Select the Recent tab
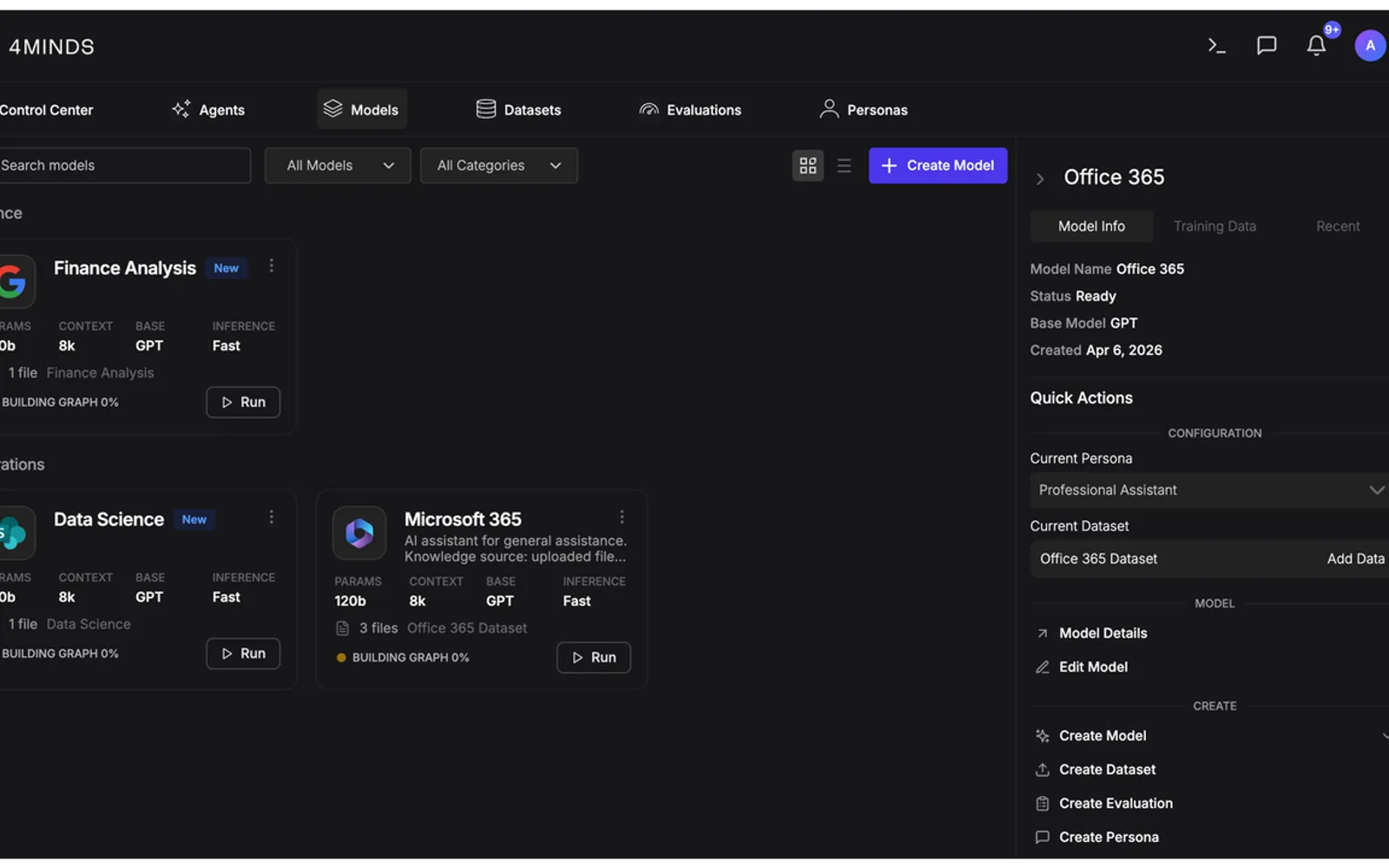The image size is (1389, 868). click(1338, 227)
